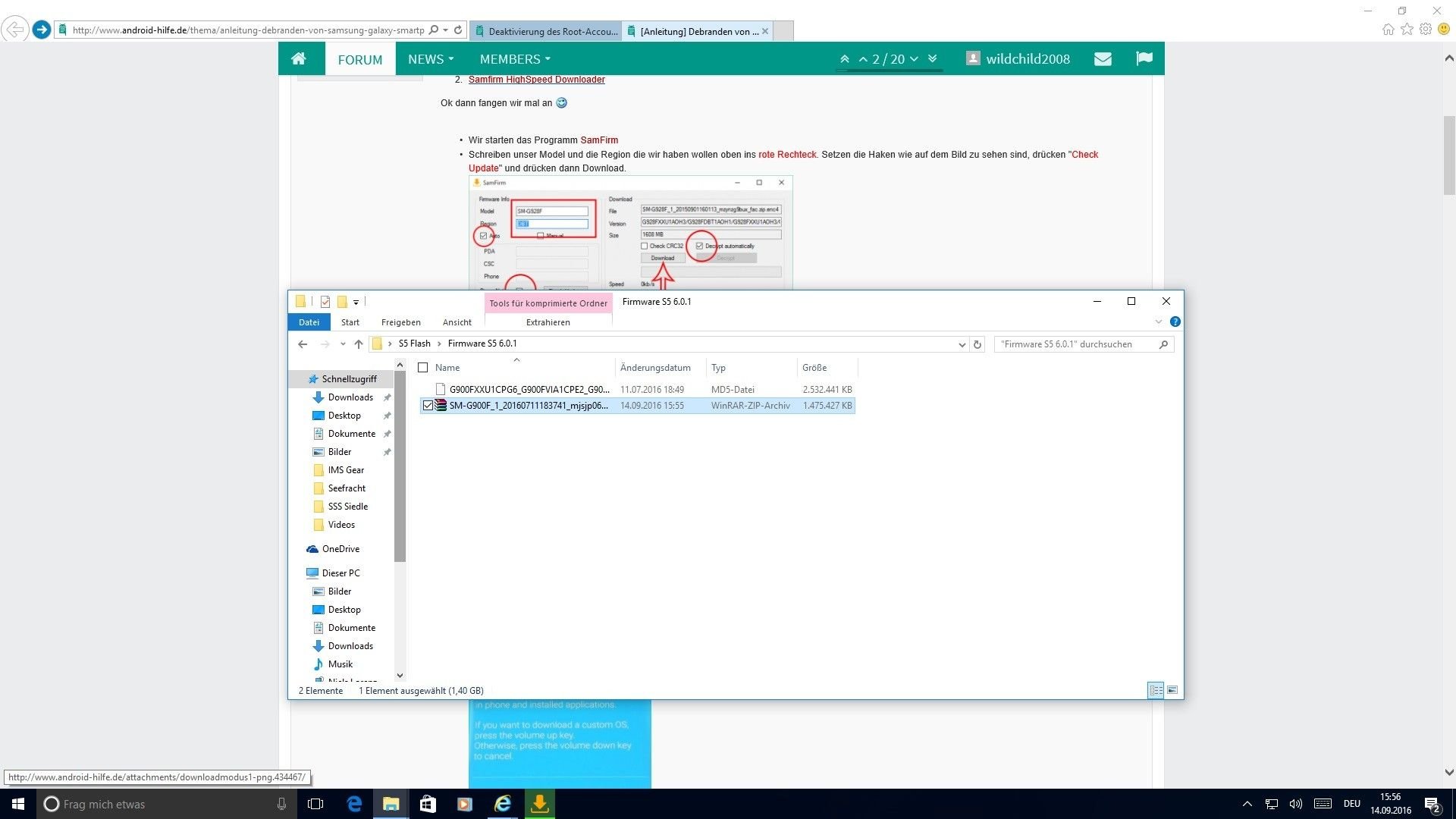Viewport: 1456px width, 819px height.
Task: Sort files by Typ column header
Action: coord(718,368)
